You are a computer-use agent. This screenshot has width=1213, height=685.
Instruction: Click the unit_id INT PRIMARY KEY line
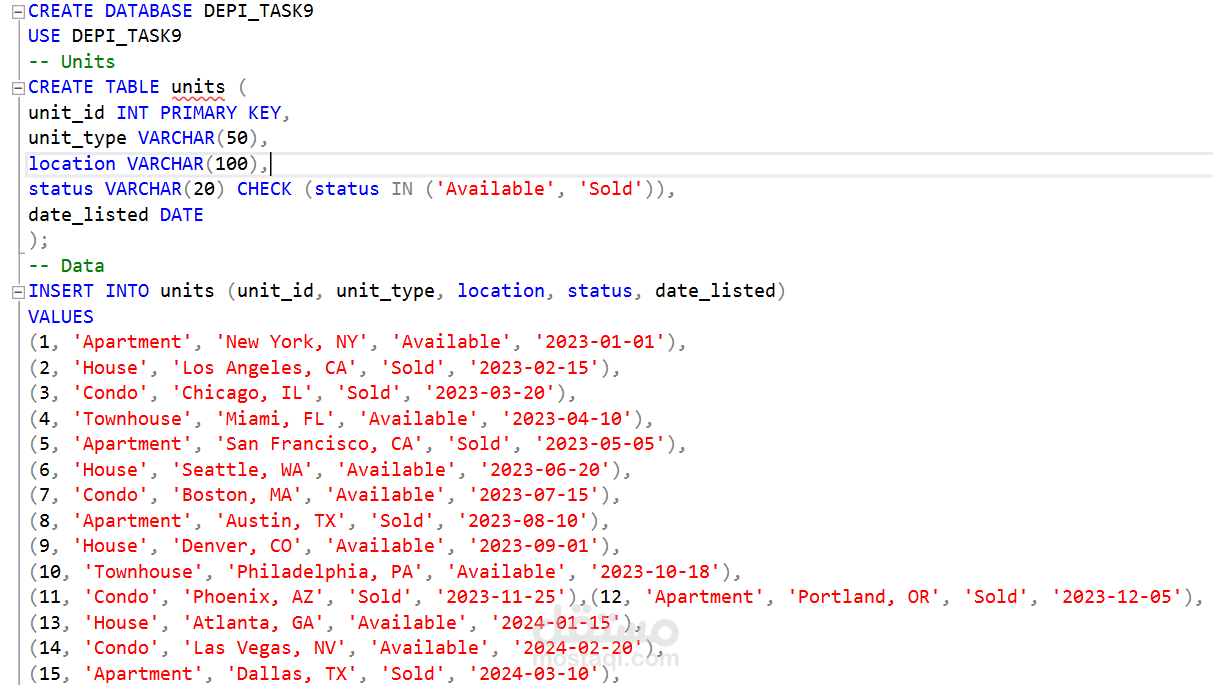(150, 112)
